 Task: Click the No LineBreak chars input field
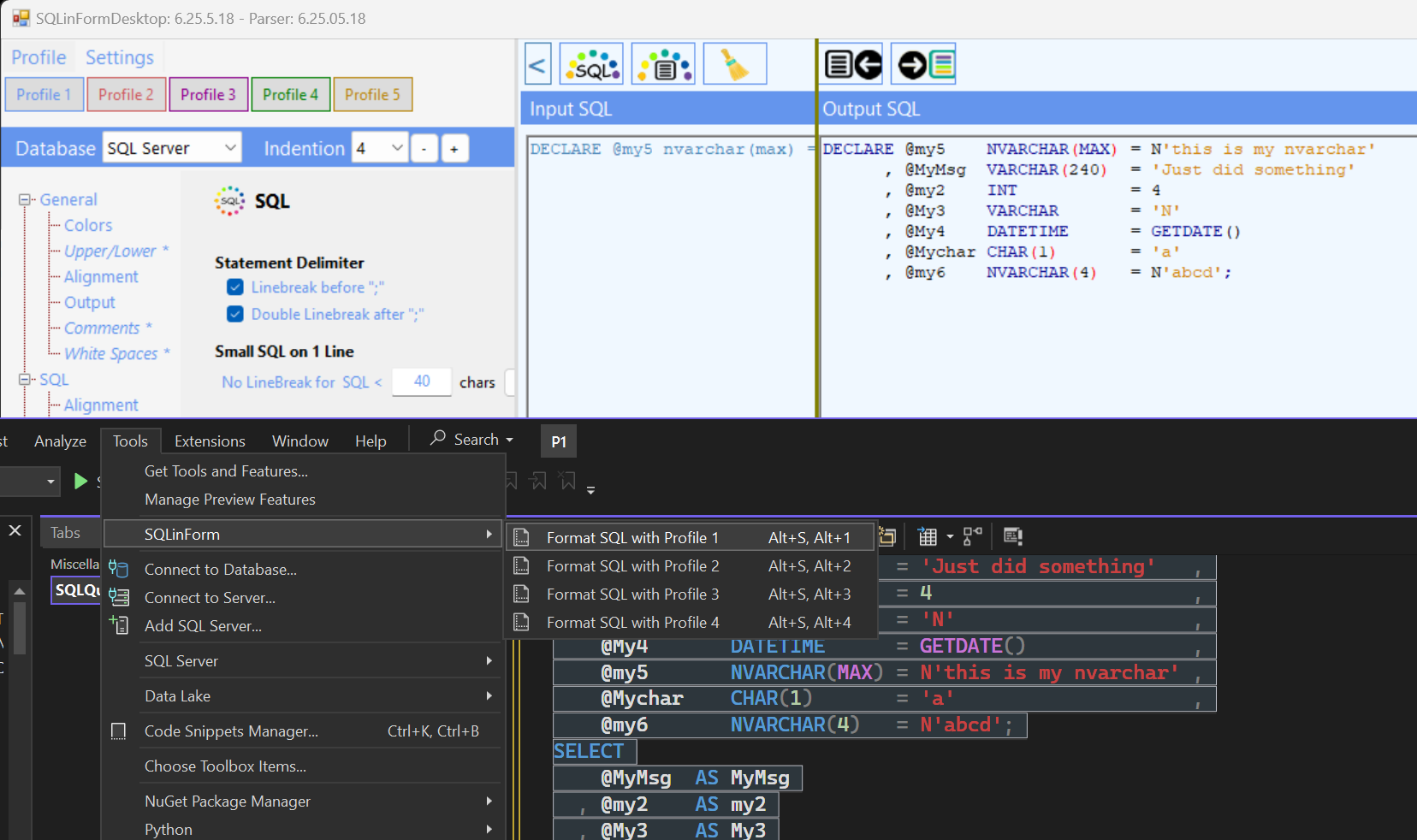click(422, 382)
